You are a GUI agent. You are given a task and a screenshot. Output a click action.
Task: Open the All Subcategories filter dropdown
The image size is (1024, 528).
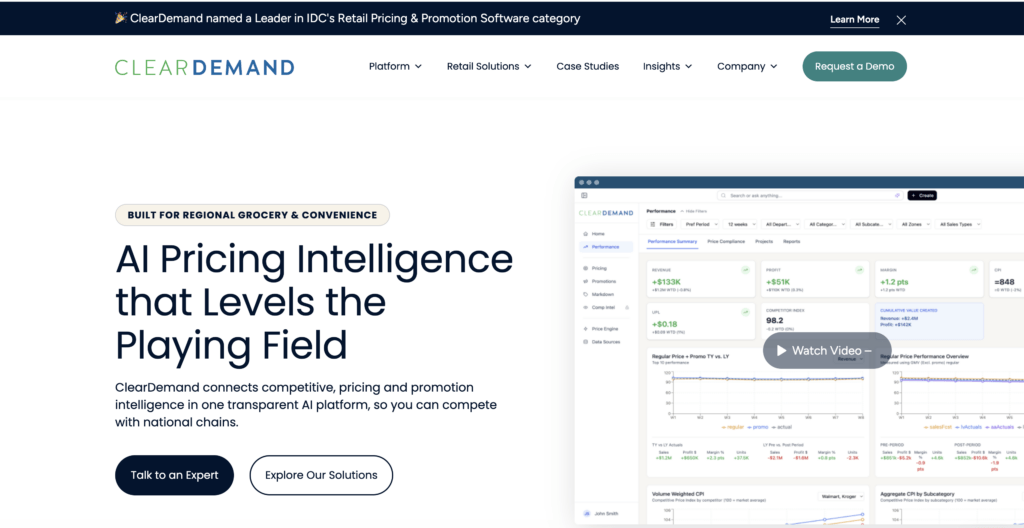(872, 224)
